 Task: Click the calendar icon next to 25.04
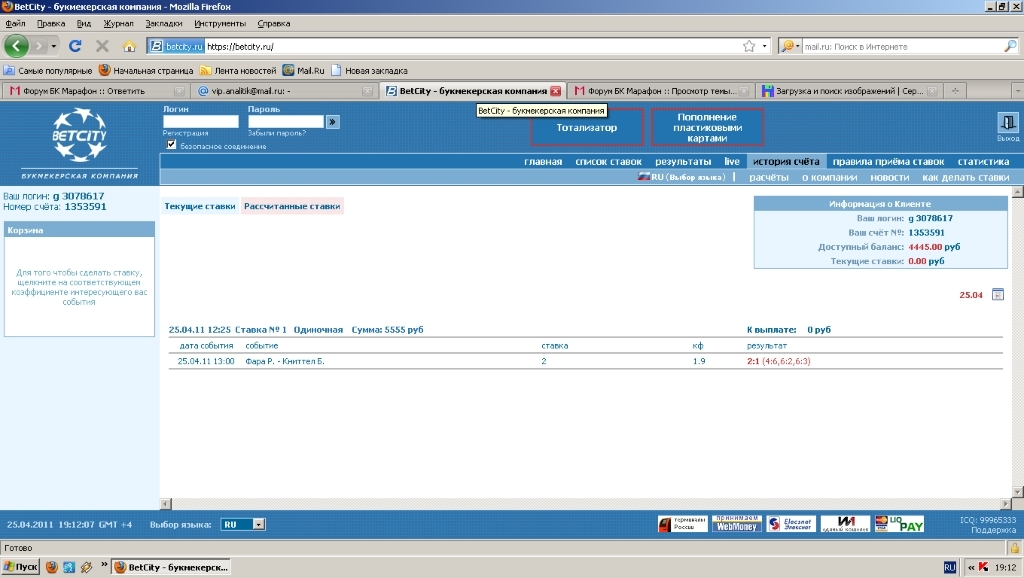[997, 295]
